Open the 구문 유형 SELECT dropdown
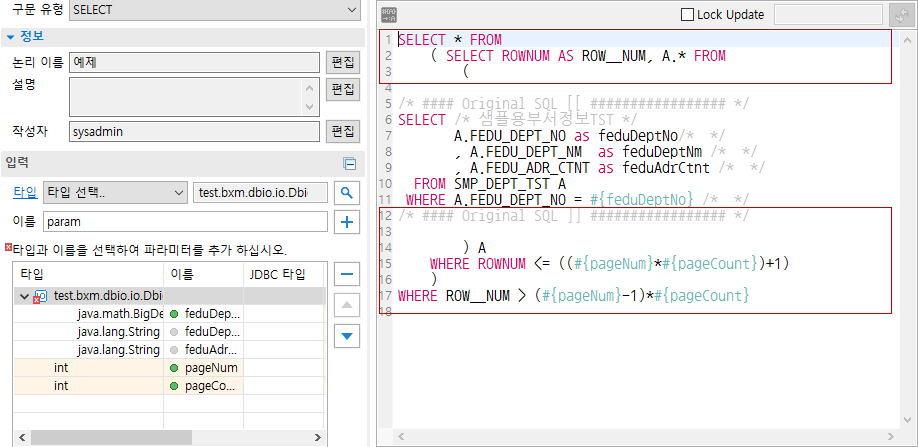918x447 pixels. pyautogui.click(x=215, y=9)
